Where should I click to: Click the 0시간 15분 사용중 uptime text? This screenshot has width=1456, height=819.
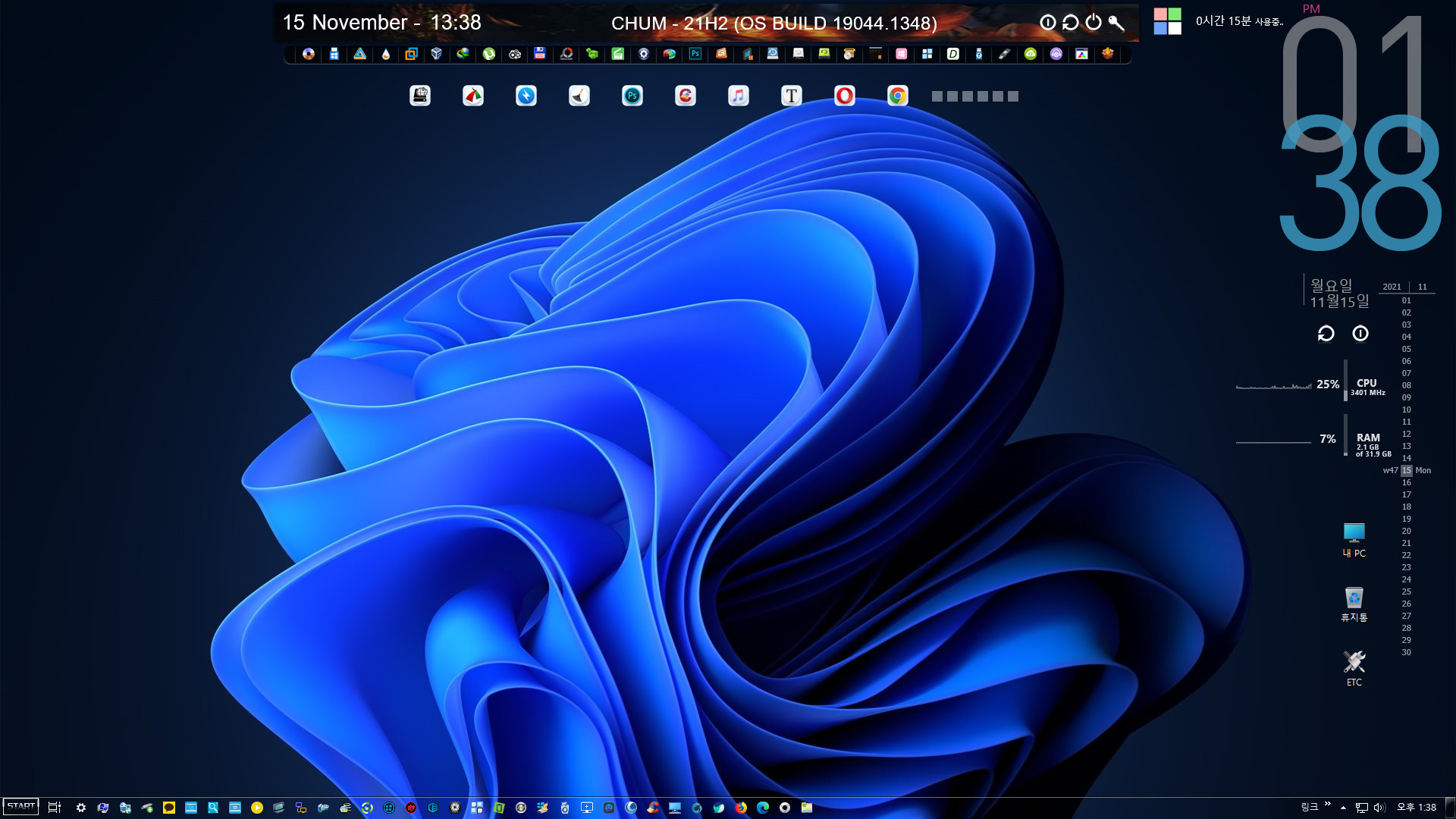pyautogui.click(x=1239, y=21)
